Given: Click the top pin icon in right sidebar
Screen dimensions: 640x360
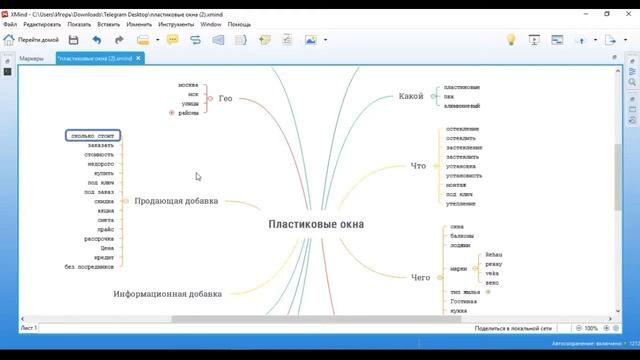Looking at the screenshot, I should pos(632,61).
